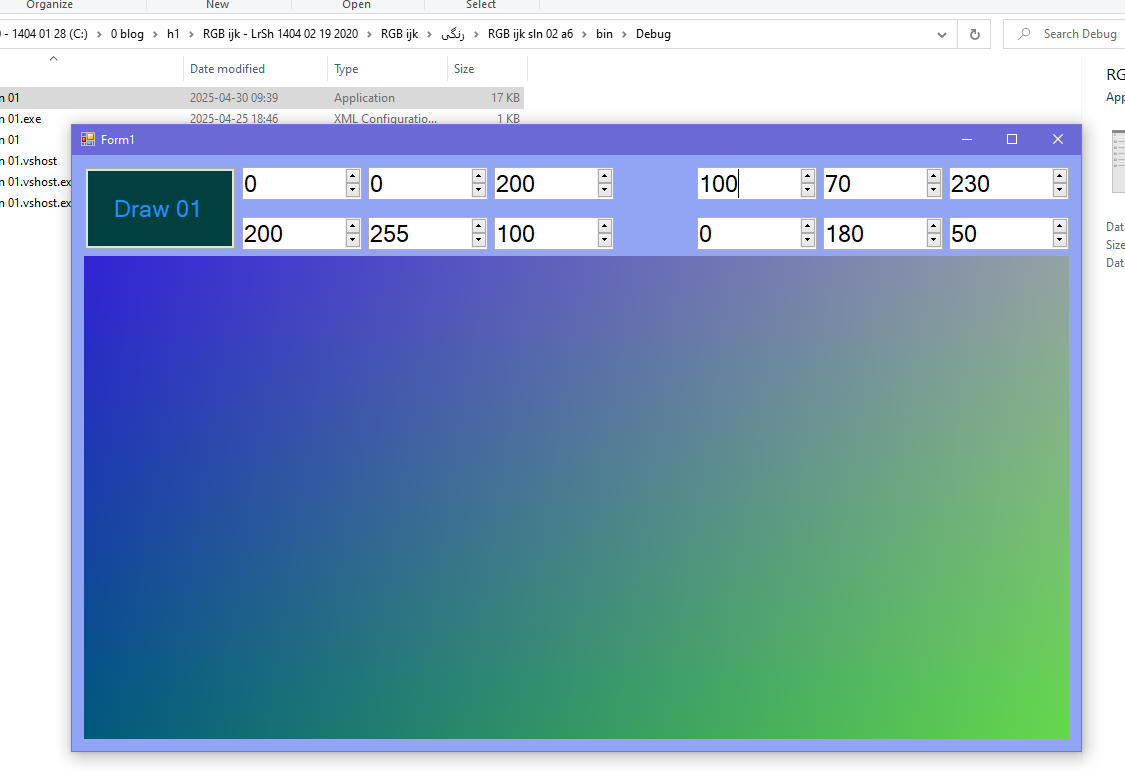Expand the chevron after 'h1' breadcrumb

[x=191, y=34]
